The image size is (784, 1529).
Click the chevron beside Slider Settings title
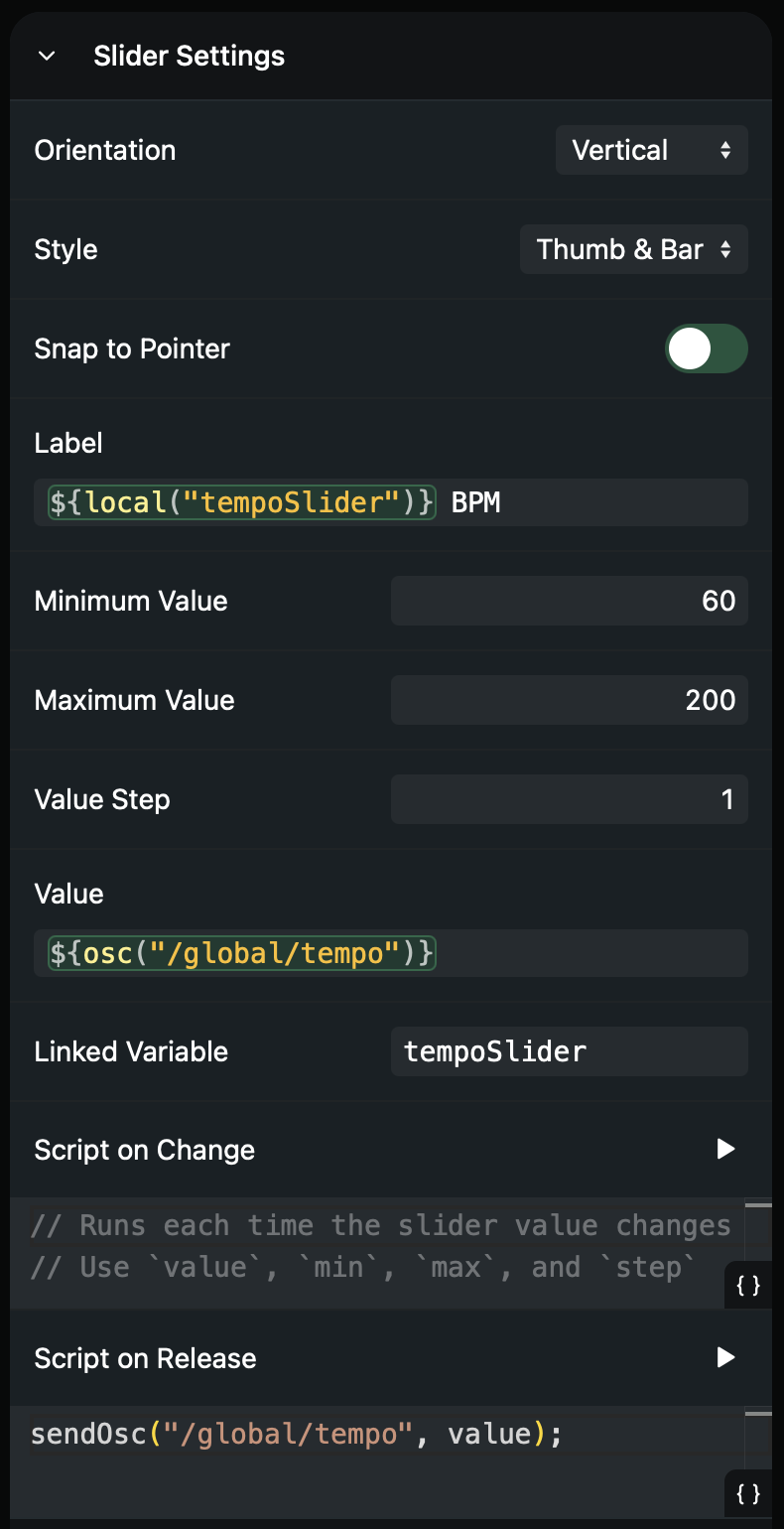coord(46,56)
